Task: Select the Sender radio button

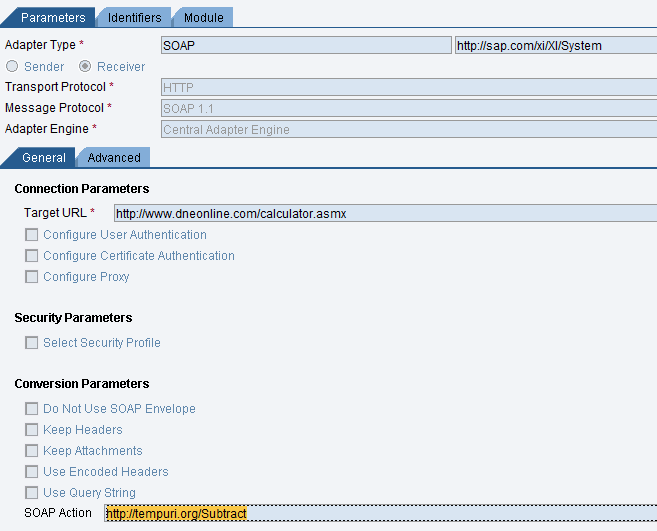Action: coord(12,66)
